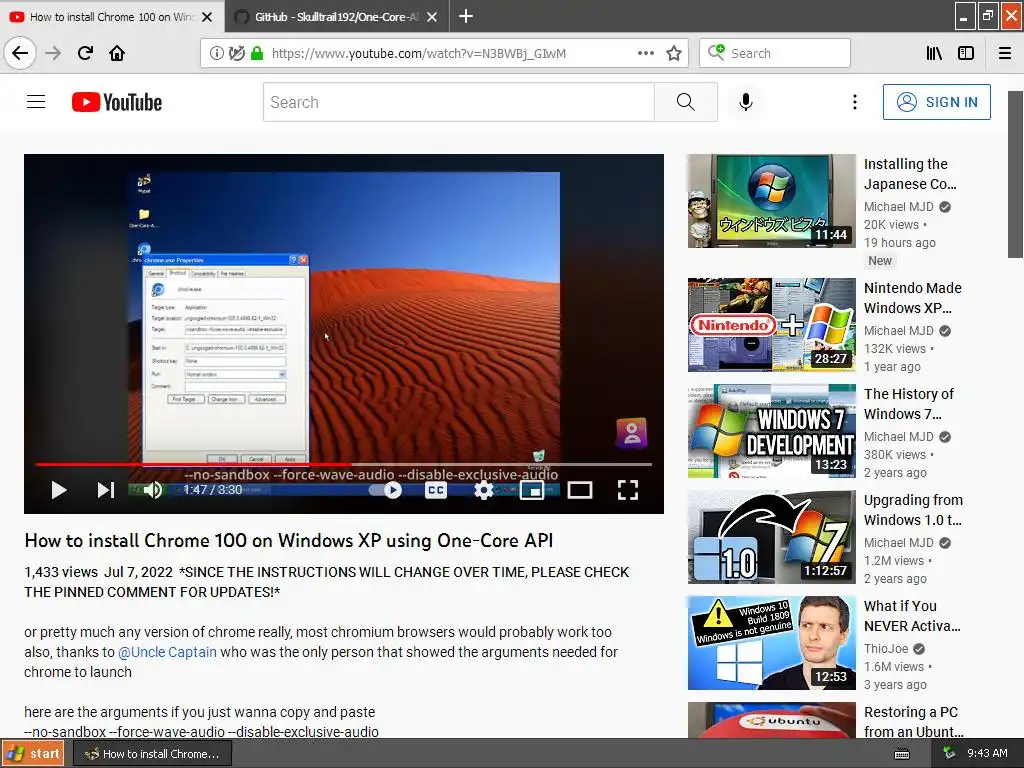Screen dimensions: 1024x768
Task: Mute the video volume speaker icon
Action: (153, 490)
